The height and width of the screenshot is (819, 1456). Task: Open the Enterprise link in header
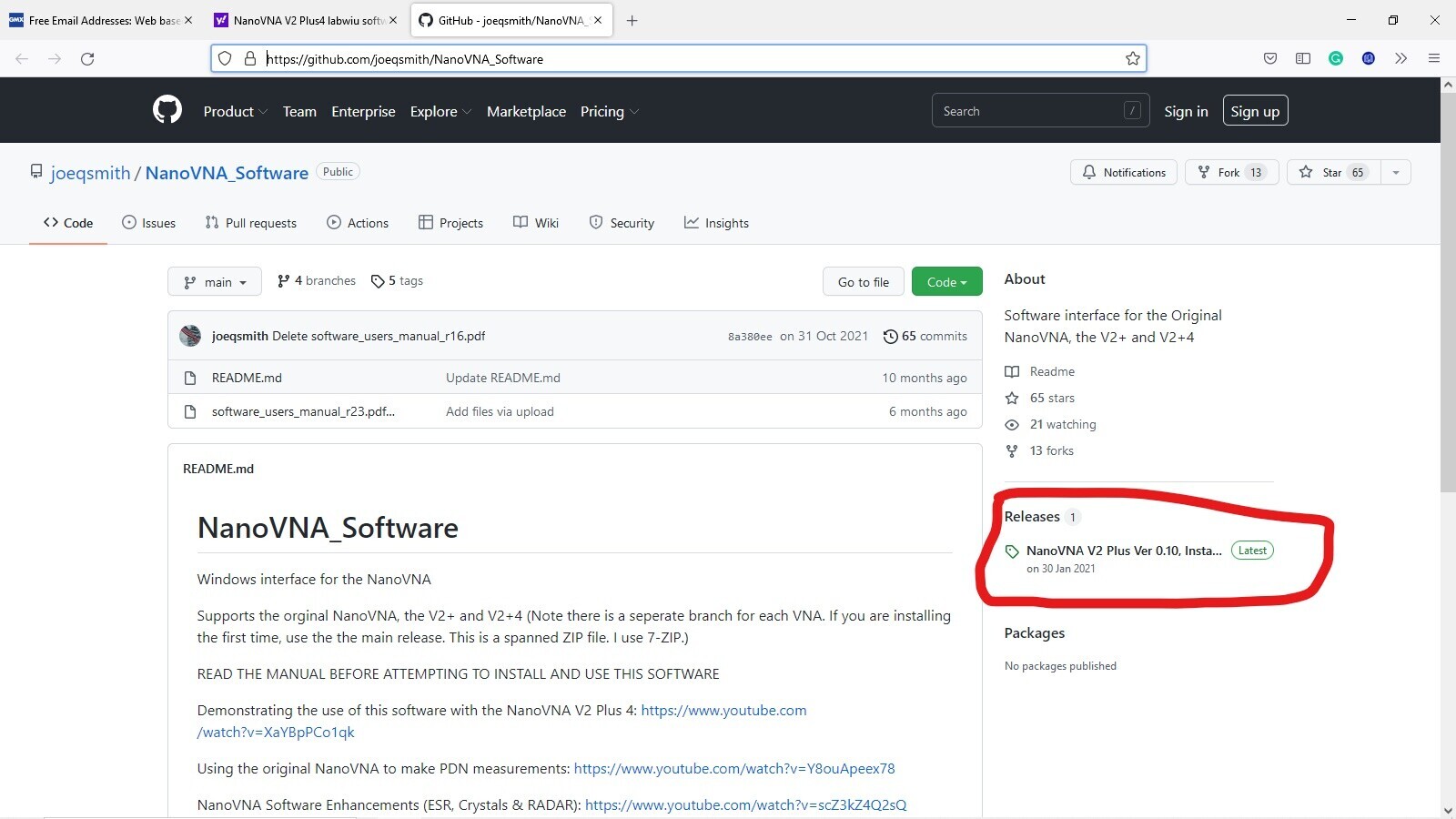363,111
